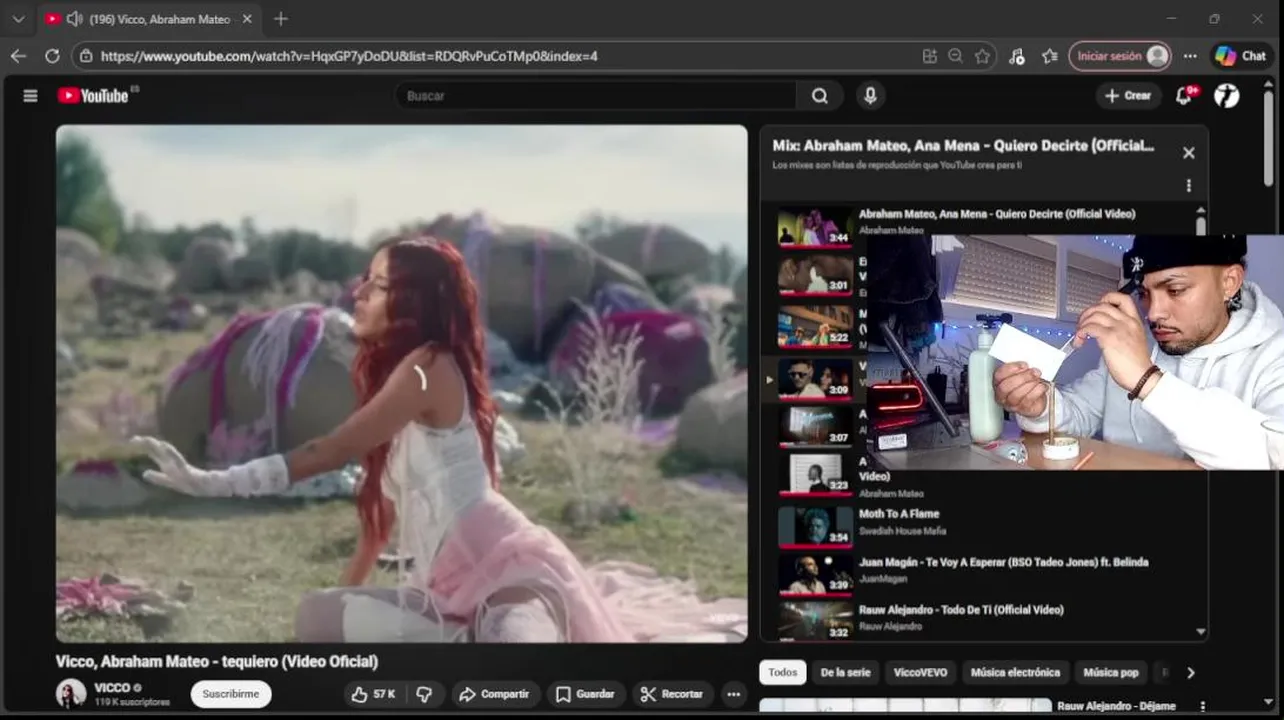Select the ViccoVEVO filter chip
The height and width of the screenshot is (720, 1284).
[920, 672]
